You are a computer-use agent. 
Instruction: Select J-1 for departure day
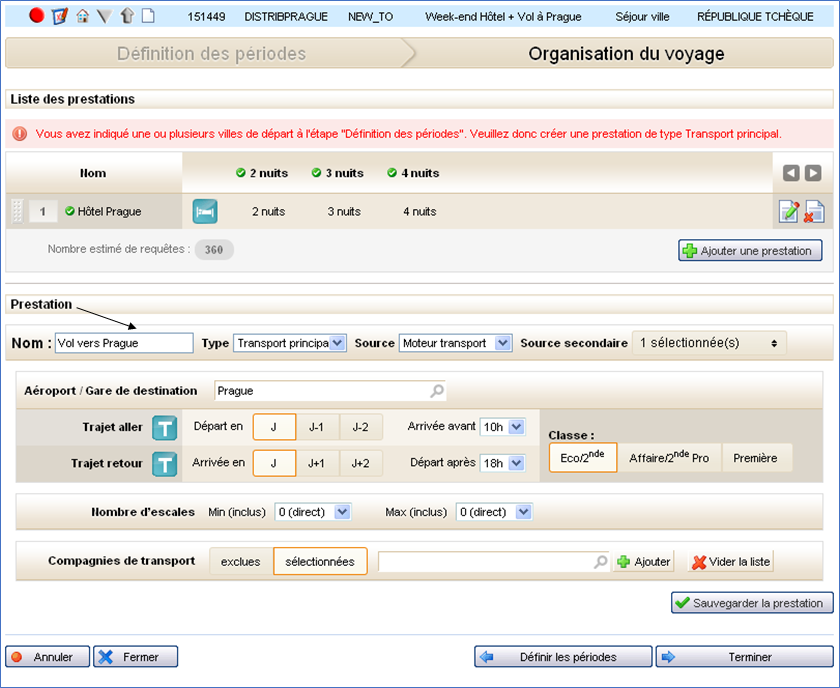click(x=316, y=427)
